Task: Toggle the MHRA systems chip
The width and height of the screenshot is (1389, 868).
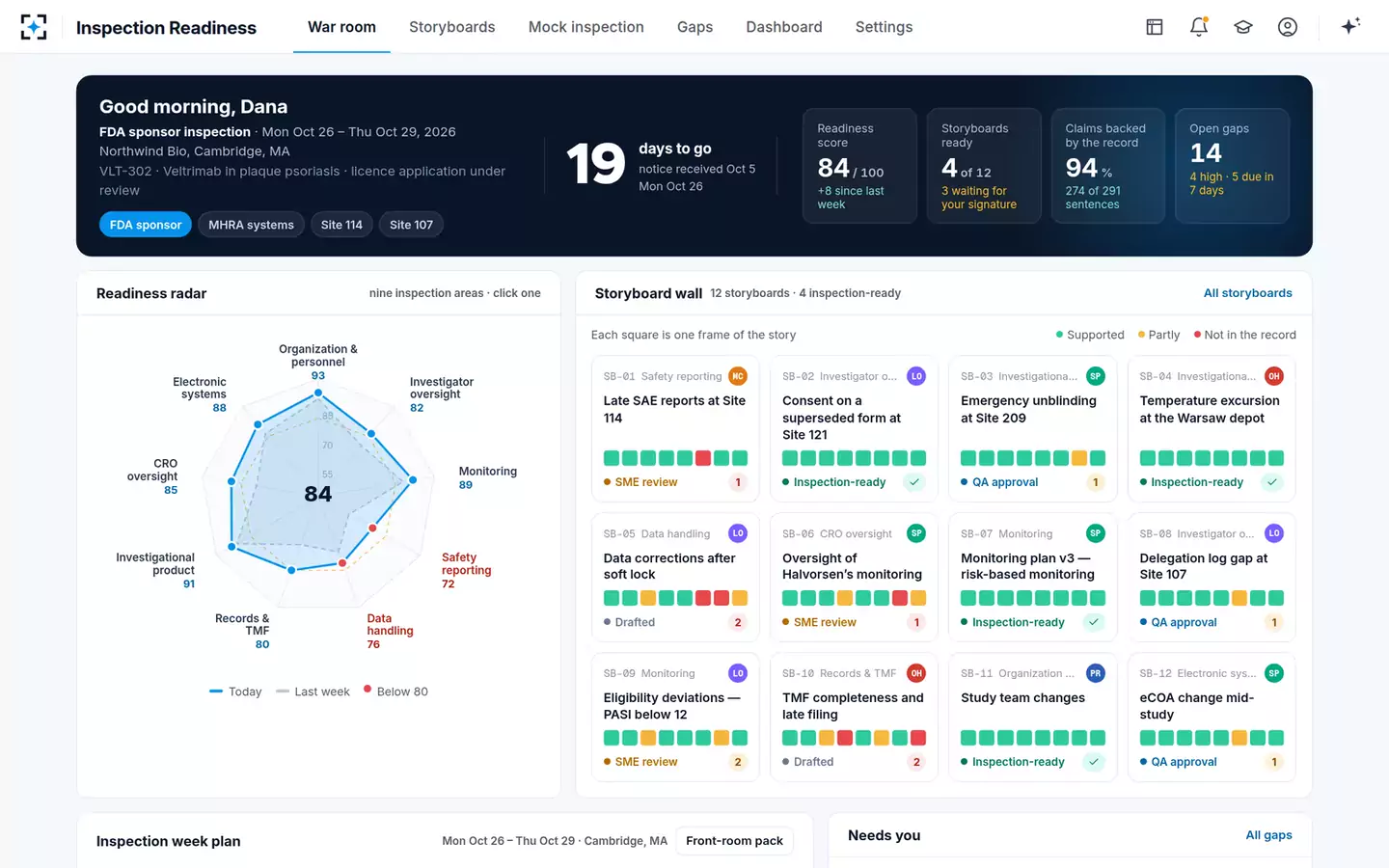Action: tap(251, 225)
